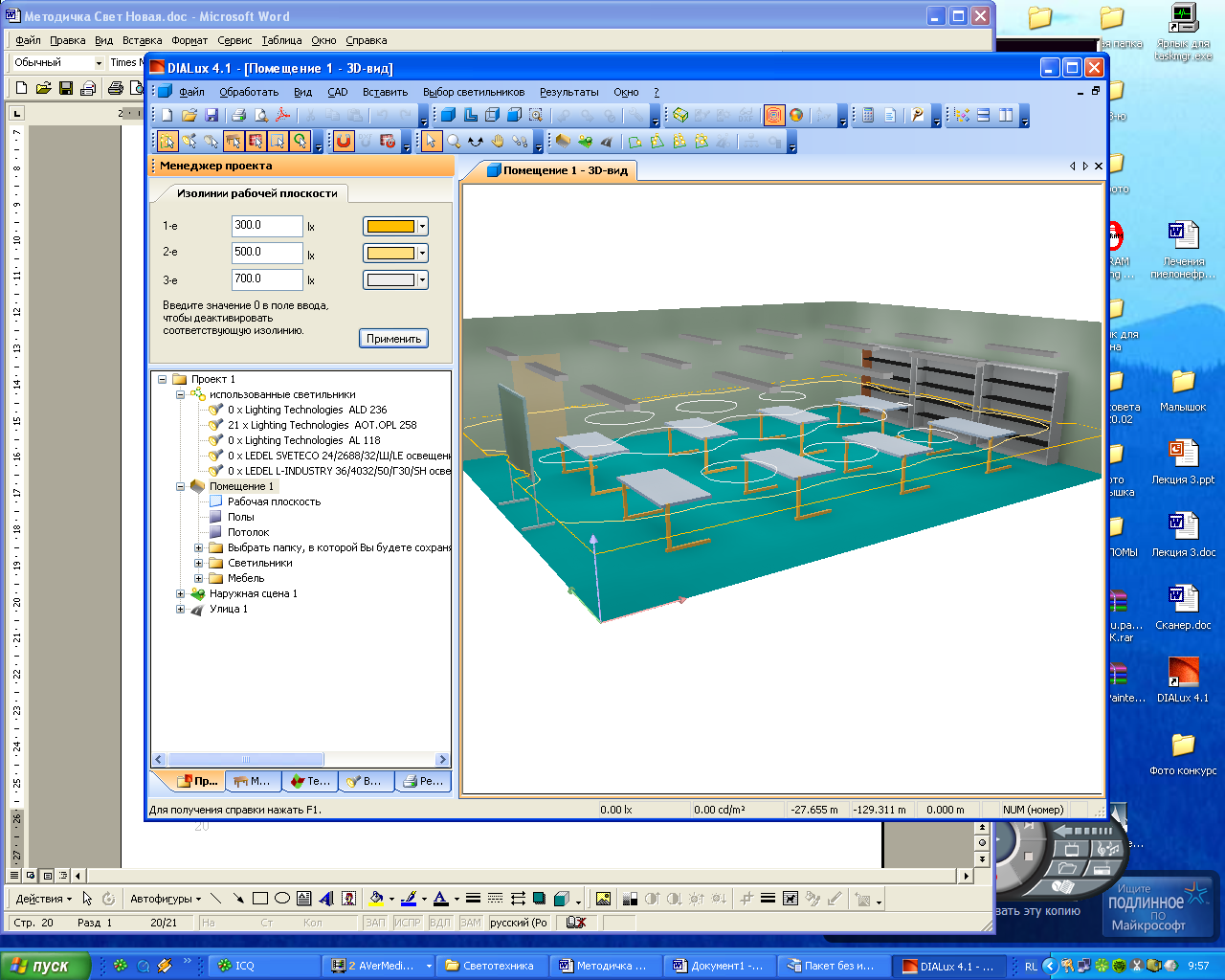Switch to Светотехника folder in taskbar

tap(494, 966)
